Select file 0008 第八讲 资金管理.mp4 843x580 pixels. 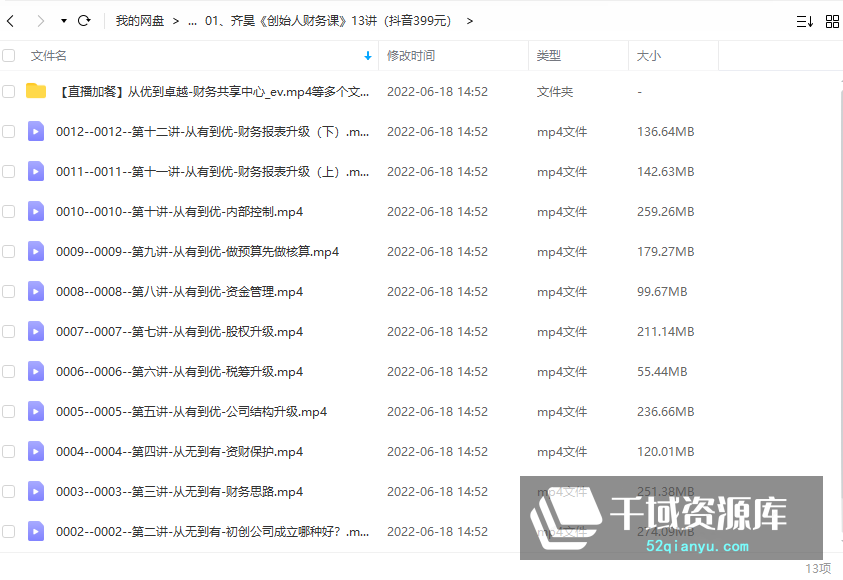[x=179, y=291]
